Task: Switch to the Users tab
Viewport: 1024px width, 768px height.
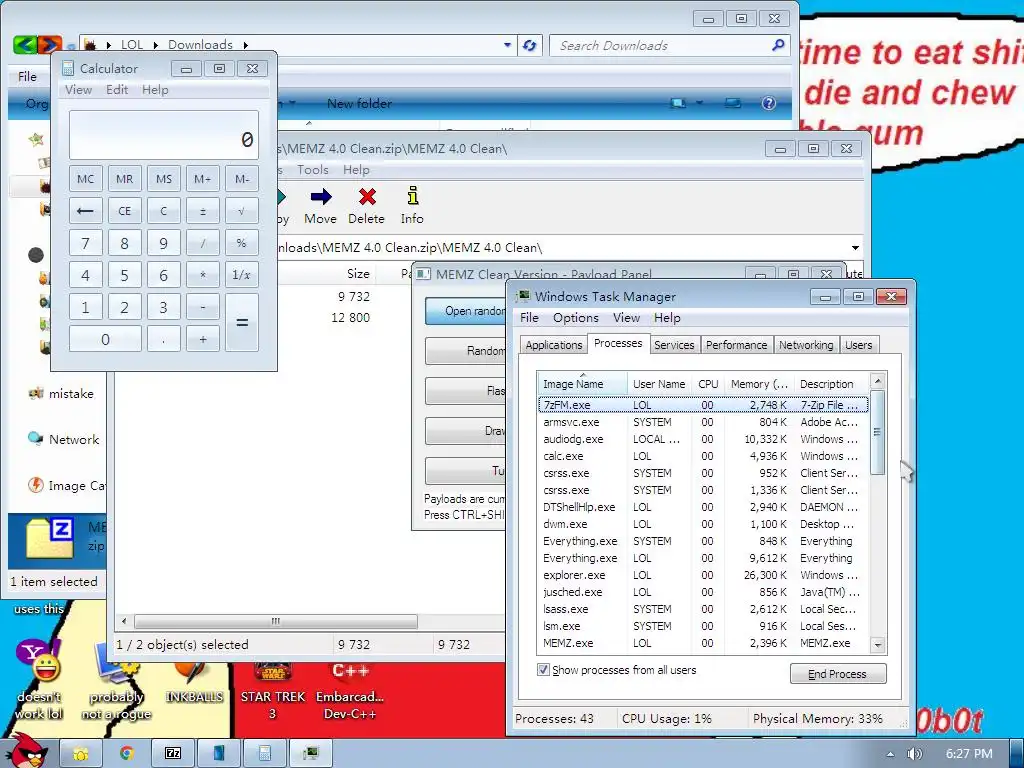Action: 858,345
